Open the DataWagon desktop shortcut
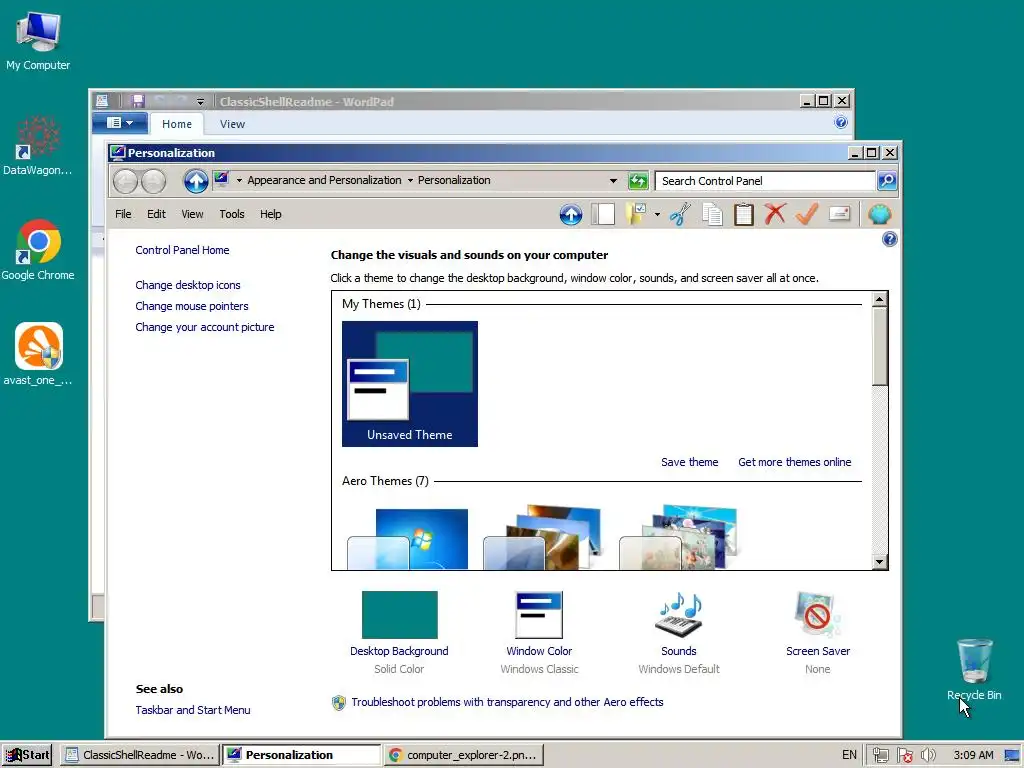This screenshot has height=768, width=1024. [x=38, y=146]
